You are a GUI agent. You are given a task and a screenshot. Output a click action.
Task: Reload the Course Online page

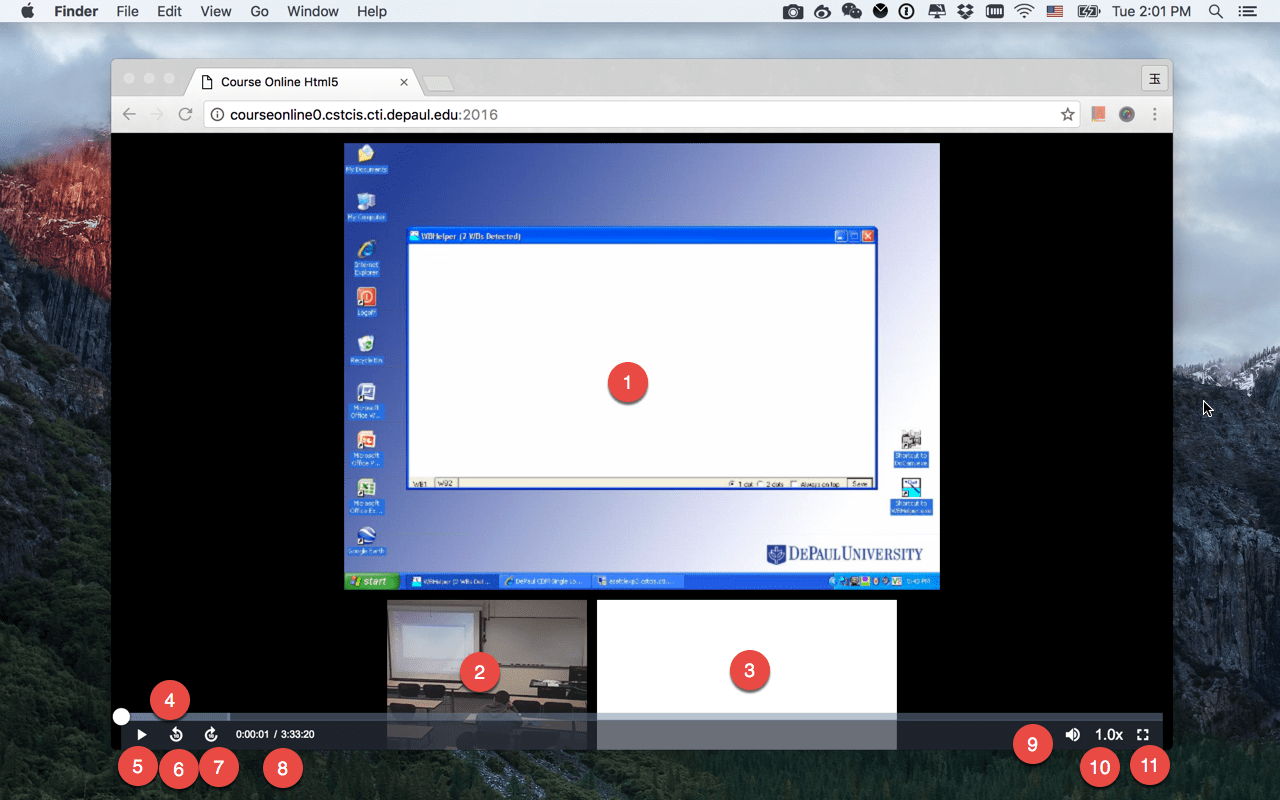185,114
